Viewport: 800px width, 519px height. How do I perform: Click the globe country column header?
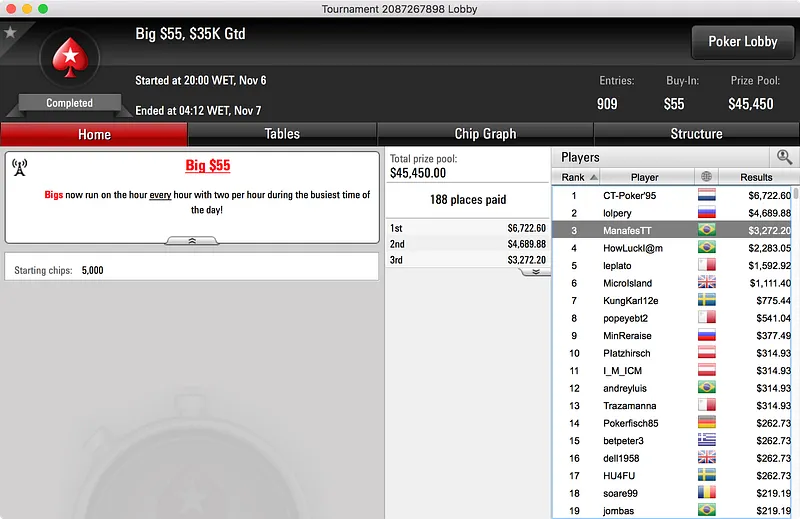(x=706, y=177)
